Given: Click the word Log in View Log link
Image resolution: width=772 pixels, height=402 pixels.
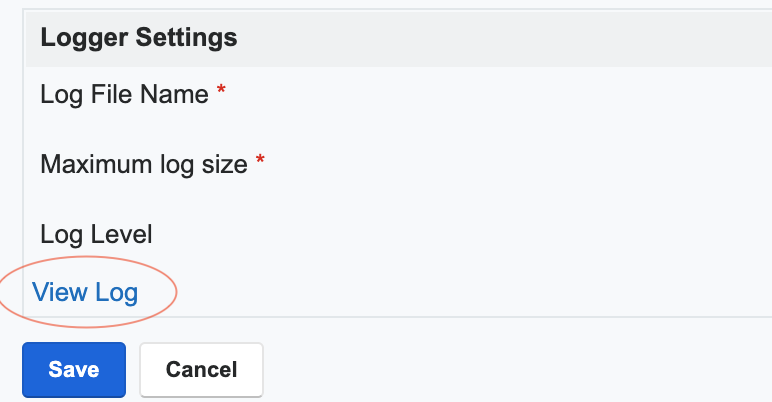Looking at the screenshot, I should pyautogui.click(x=117, y=294).
